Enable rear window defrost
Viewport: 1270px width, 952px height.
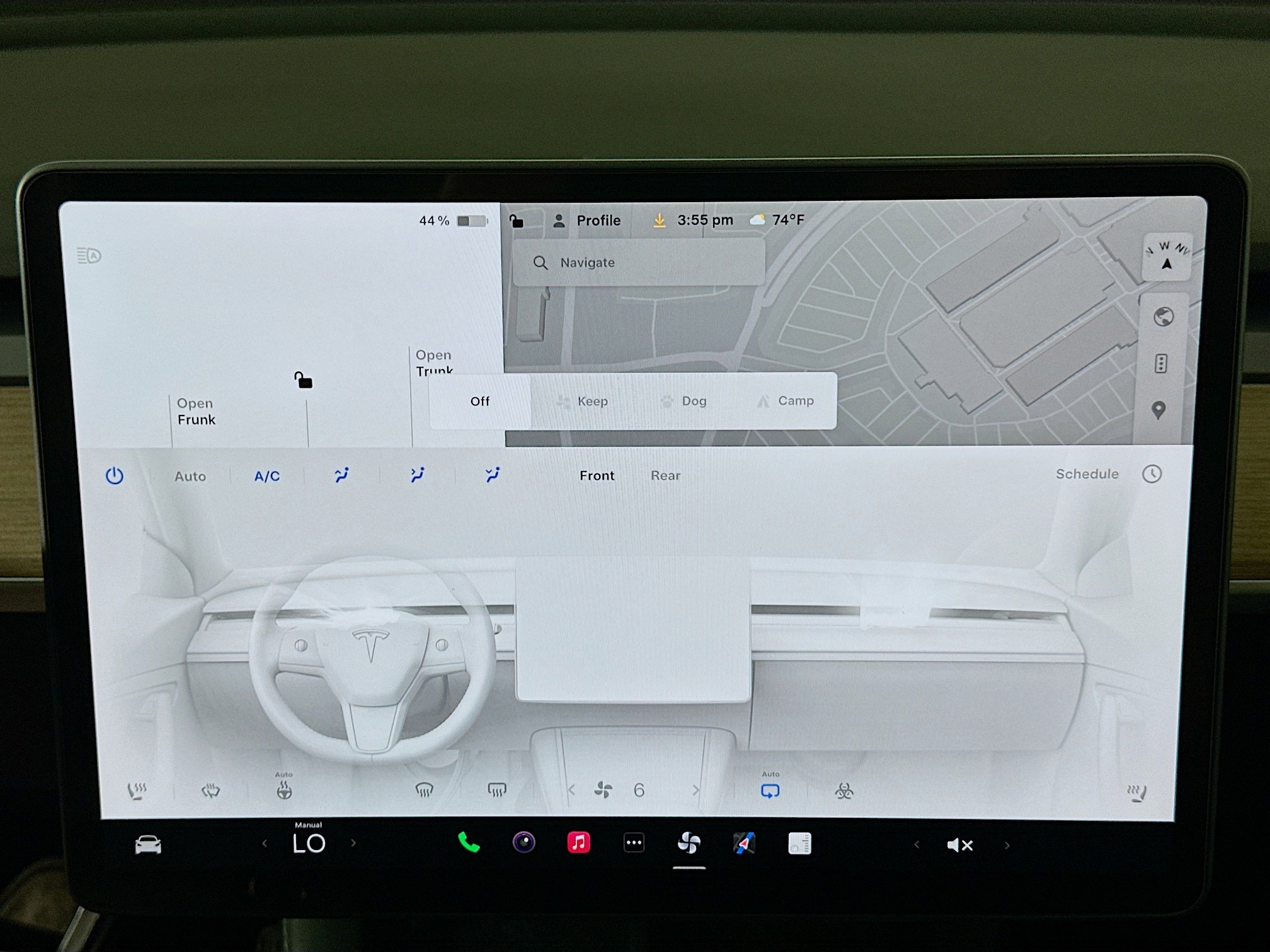click(497, 790)
